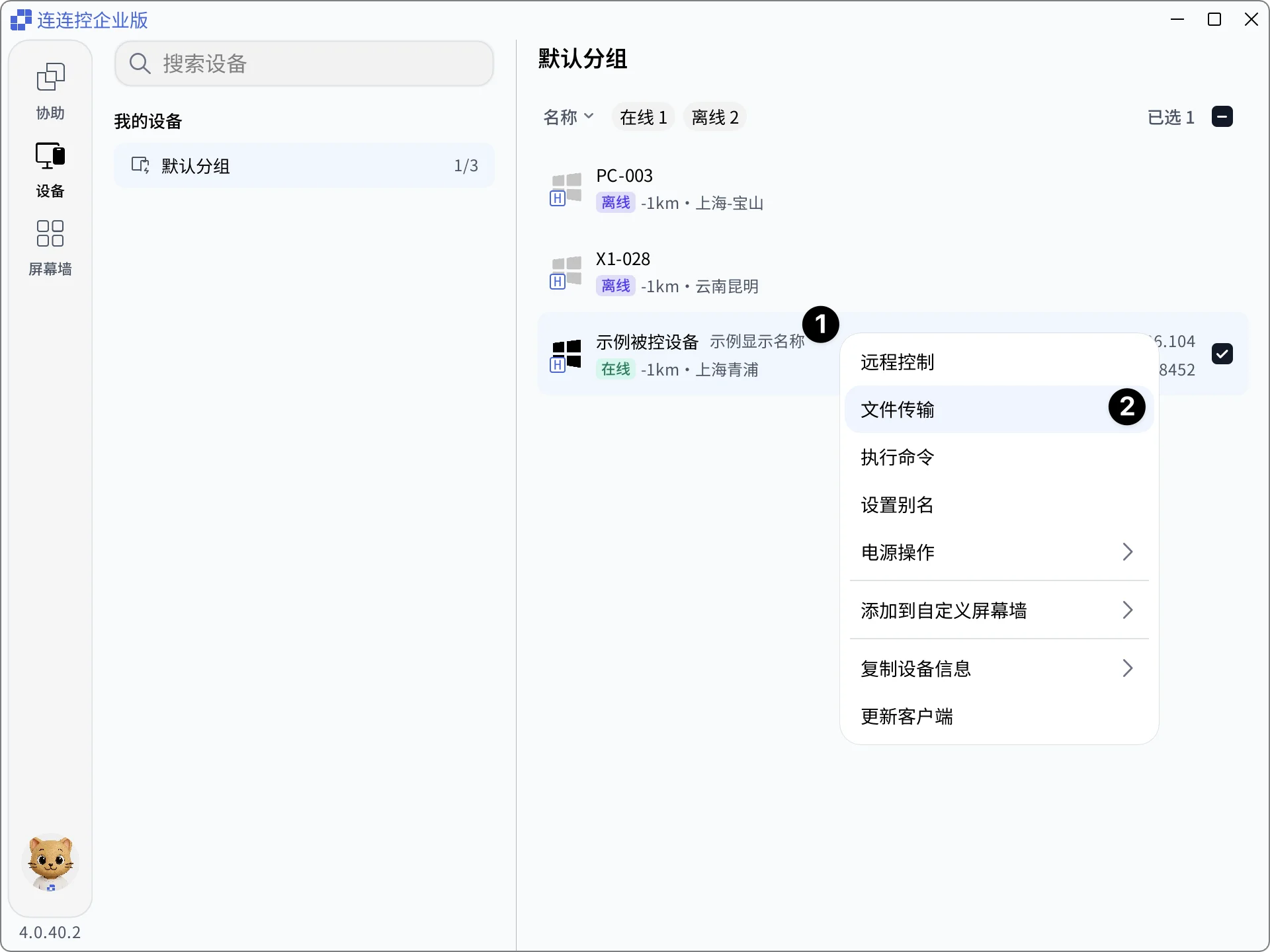Expand 添加到自定义屏幕墙 submenu

coord(999,610)
